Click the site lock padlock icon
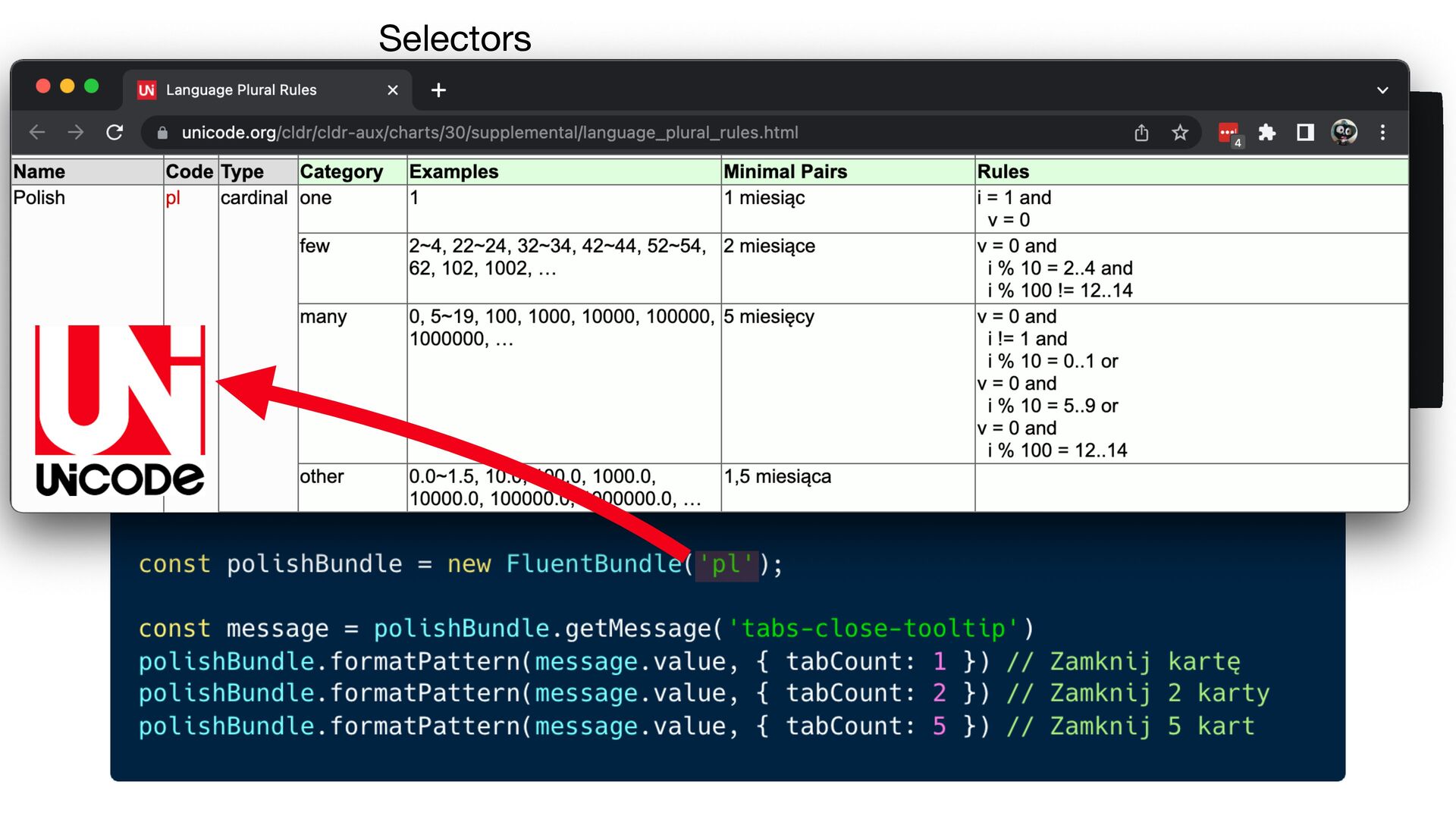Screen dimensions: 1456x819 tap(162, 133)
